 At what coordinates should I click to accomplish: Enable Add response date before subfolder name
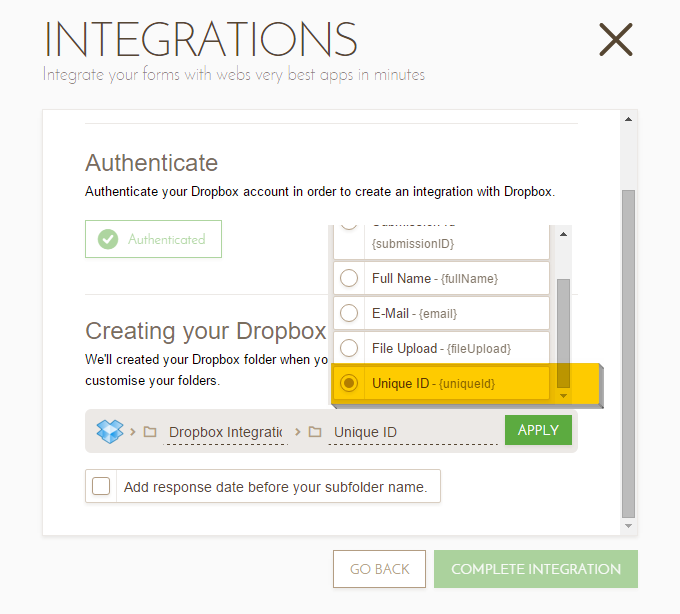101,487
